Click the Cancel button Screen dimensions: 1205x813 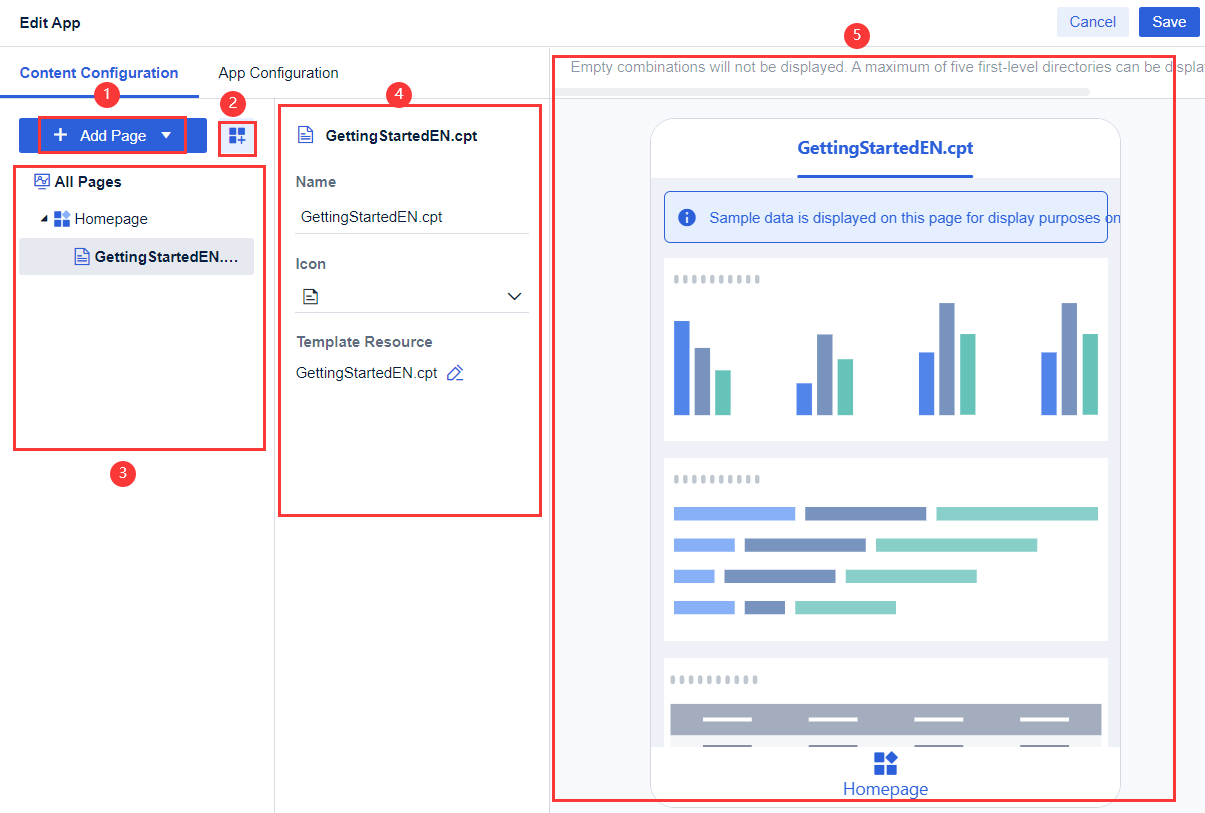(x=1093, y=22)
